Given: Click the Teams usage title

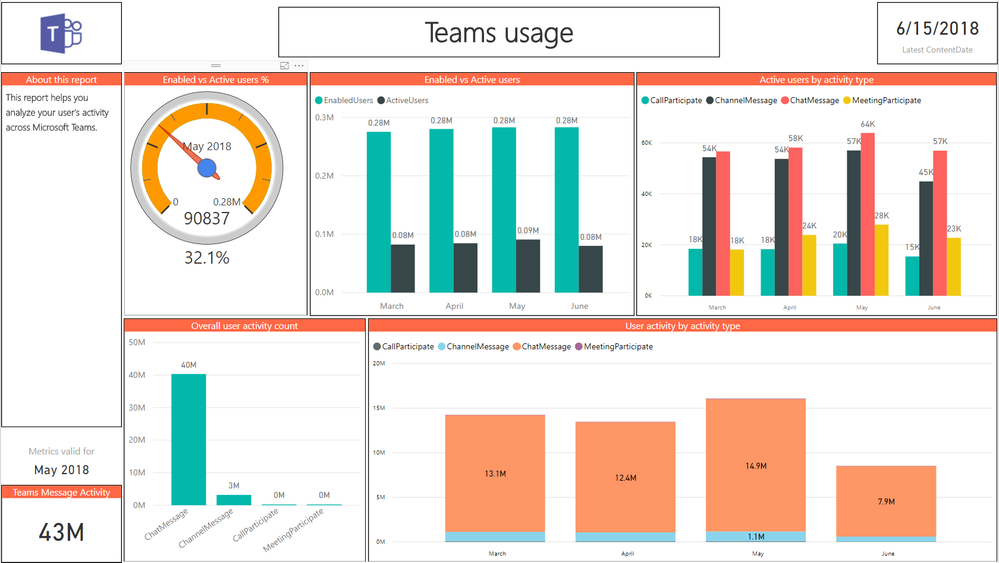Looking at the screenshot, I should coord(499,32).
